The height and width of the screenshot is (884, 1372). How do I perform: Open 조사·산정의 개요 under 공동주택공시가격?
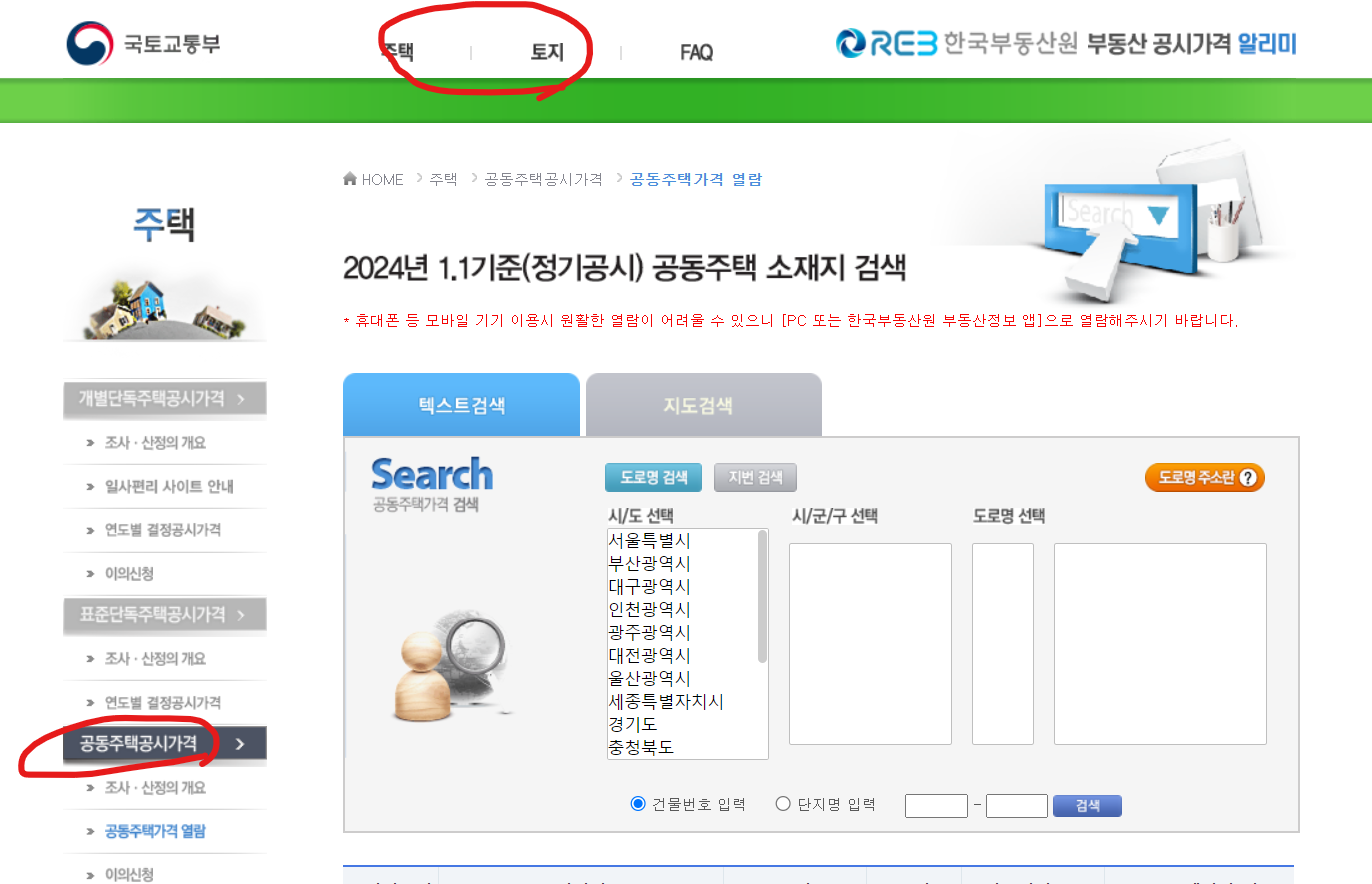(x=155, y=787)
